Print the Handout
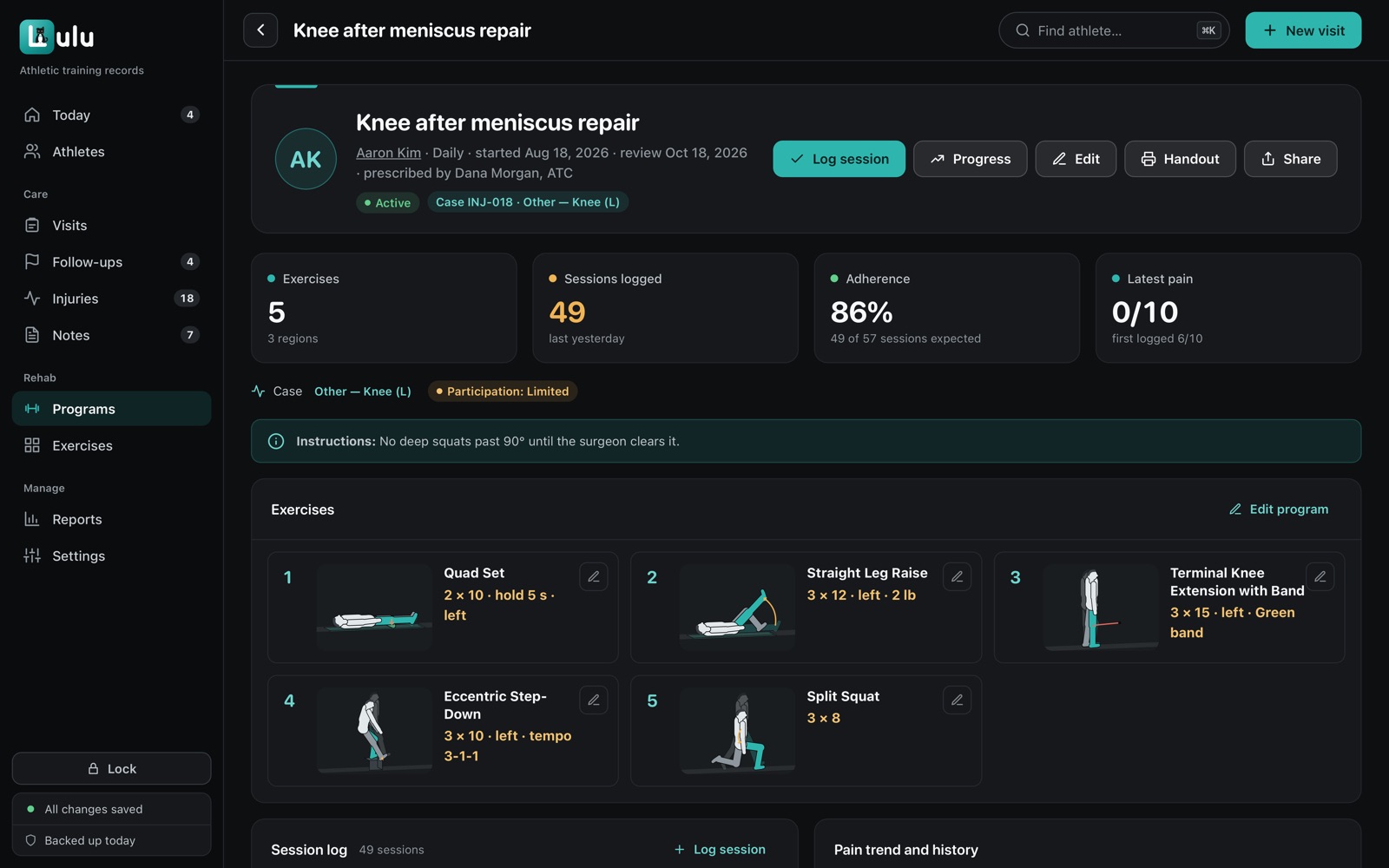 [1180, 159]
